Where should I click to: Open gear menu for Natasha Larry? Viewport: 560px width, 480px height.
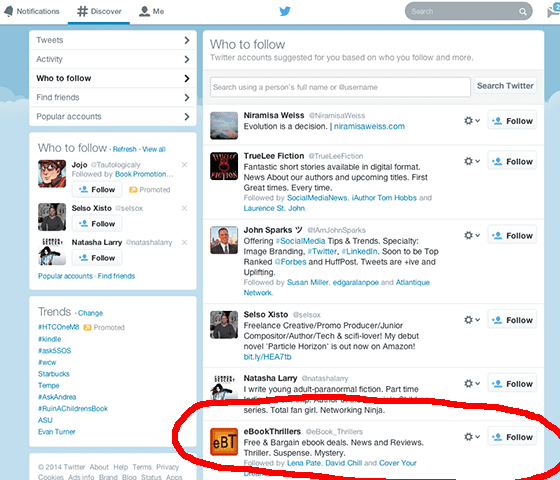click(472, 384)
